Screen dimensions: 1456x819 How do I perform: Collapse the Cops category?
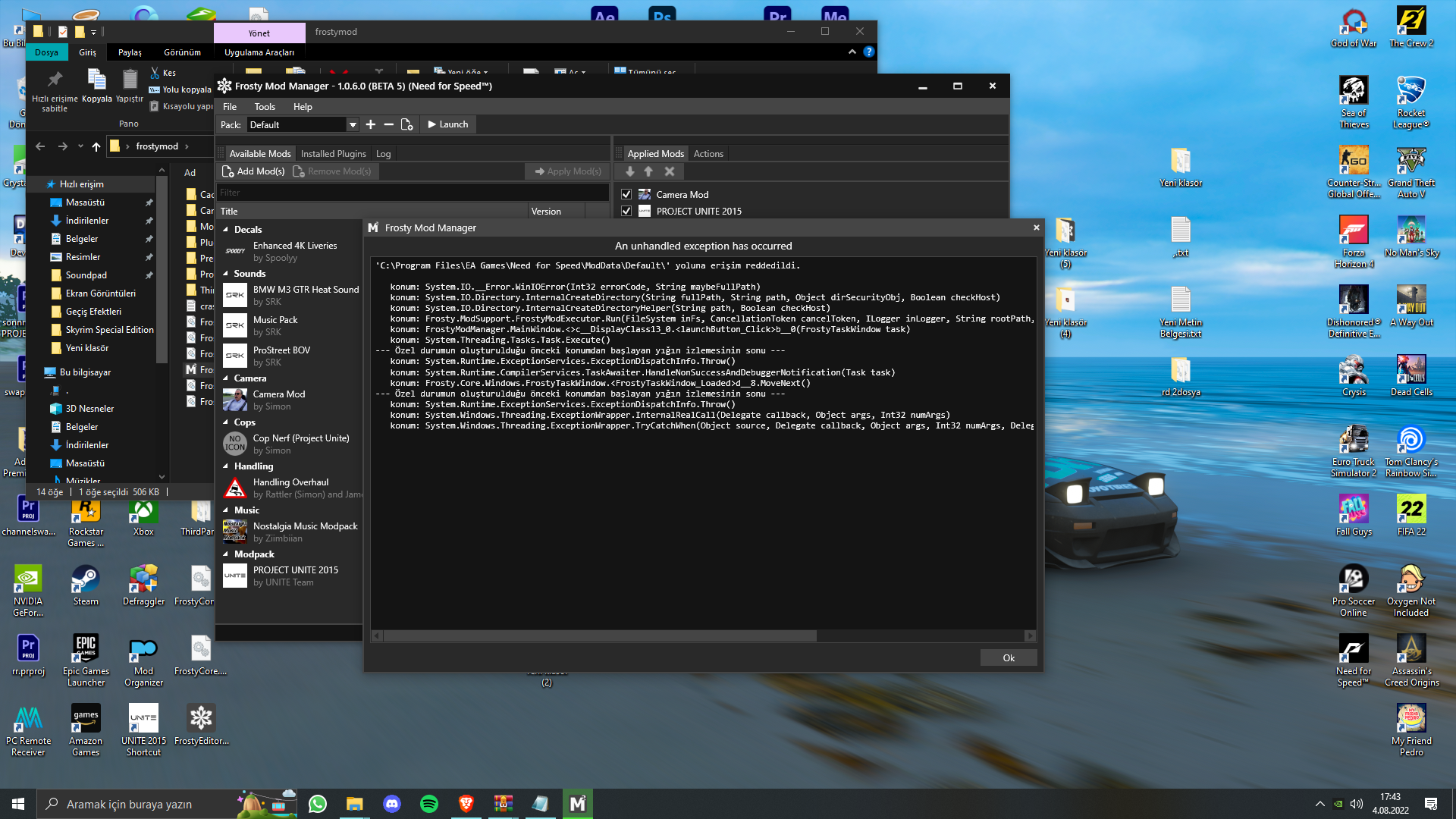tap(226, 422)
